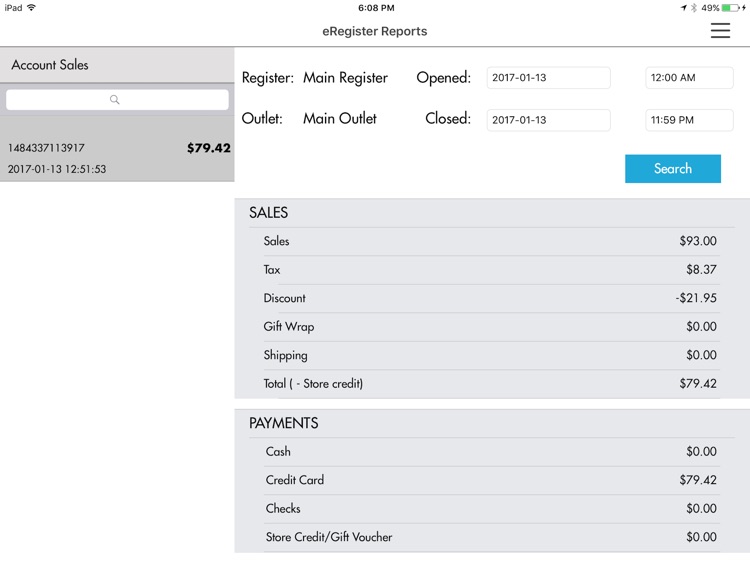Tap the Credit Card payment row
750x562 pixels.
point(490,480)
